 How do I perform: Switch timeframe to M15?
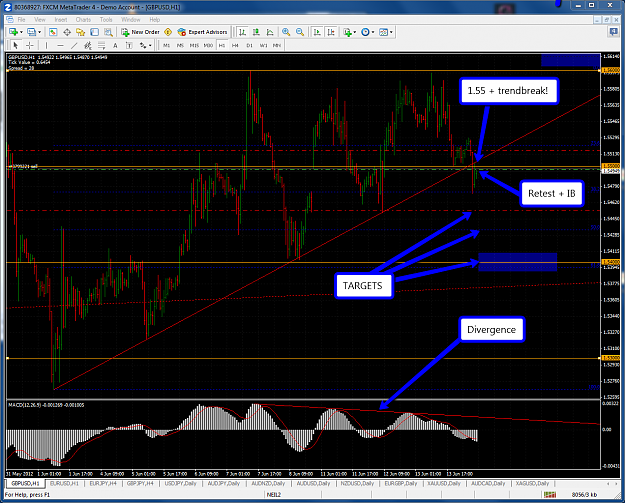194,45
